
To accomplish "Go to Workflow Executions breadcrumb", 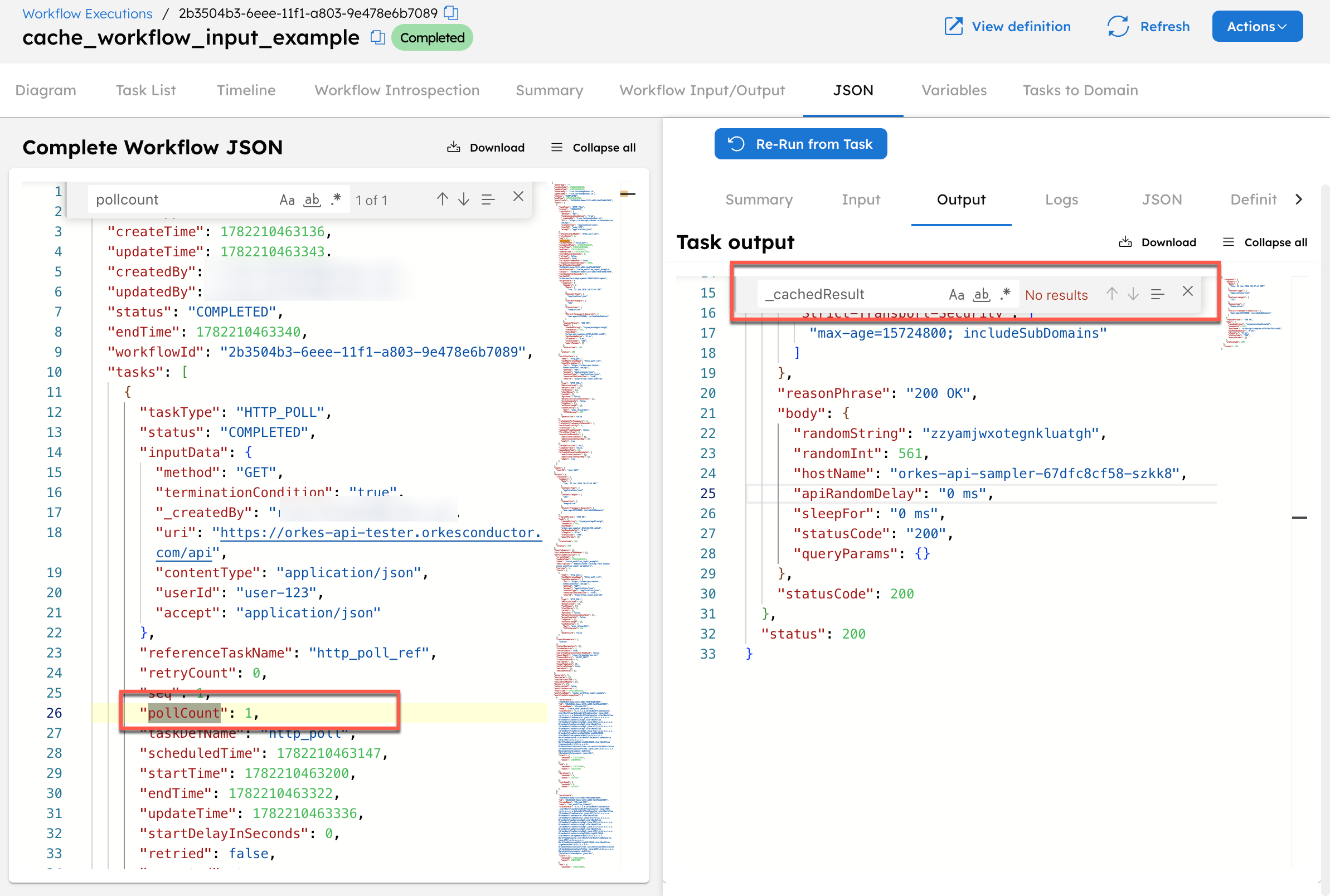I will 88,13.
